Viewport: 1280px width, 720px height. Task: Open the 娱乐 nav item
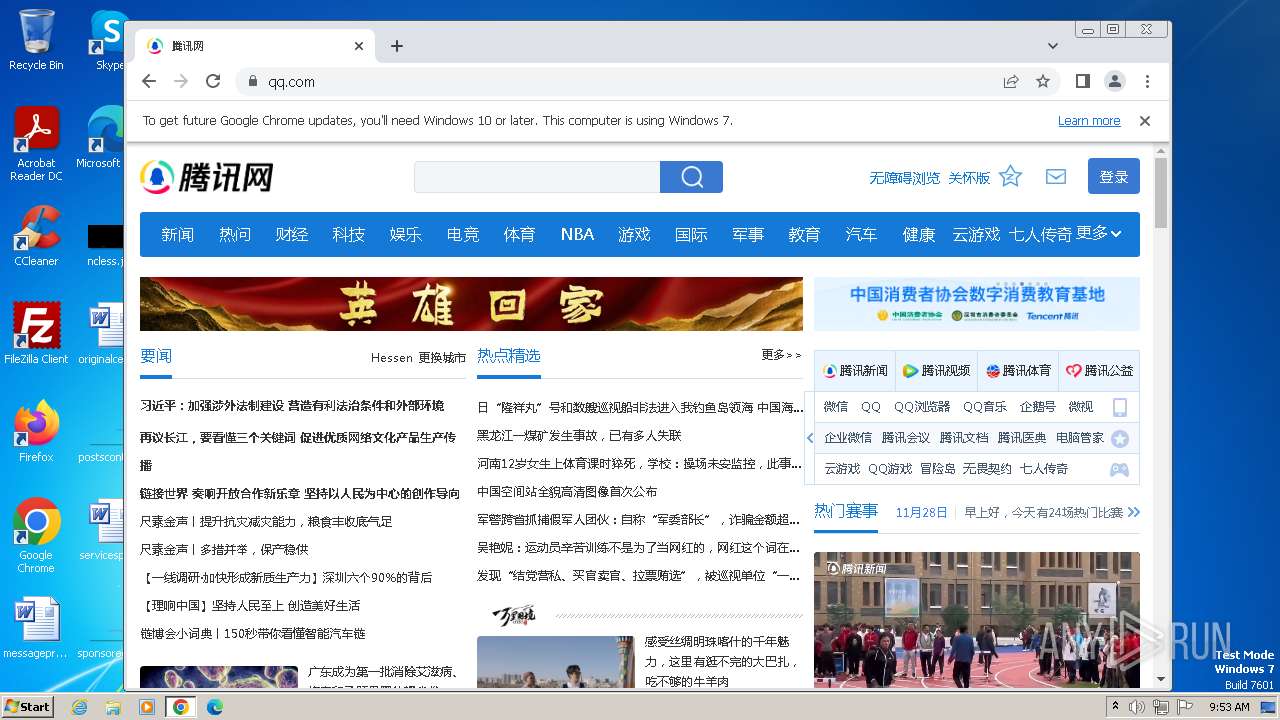tap(405, 234)
